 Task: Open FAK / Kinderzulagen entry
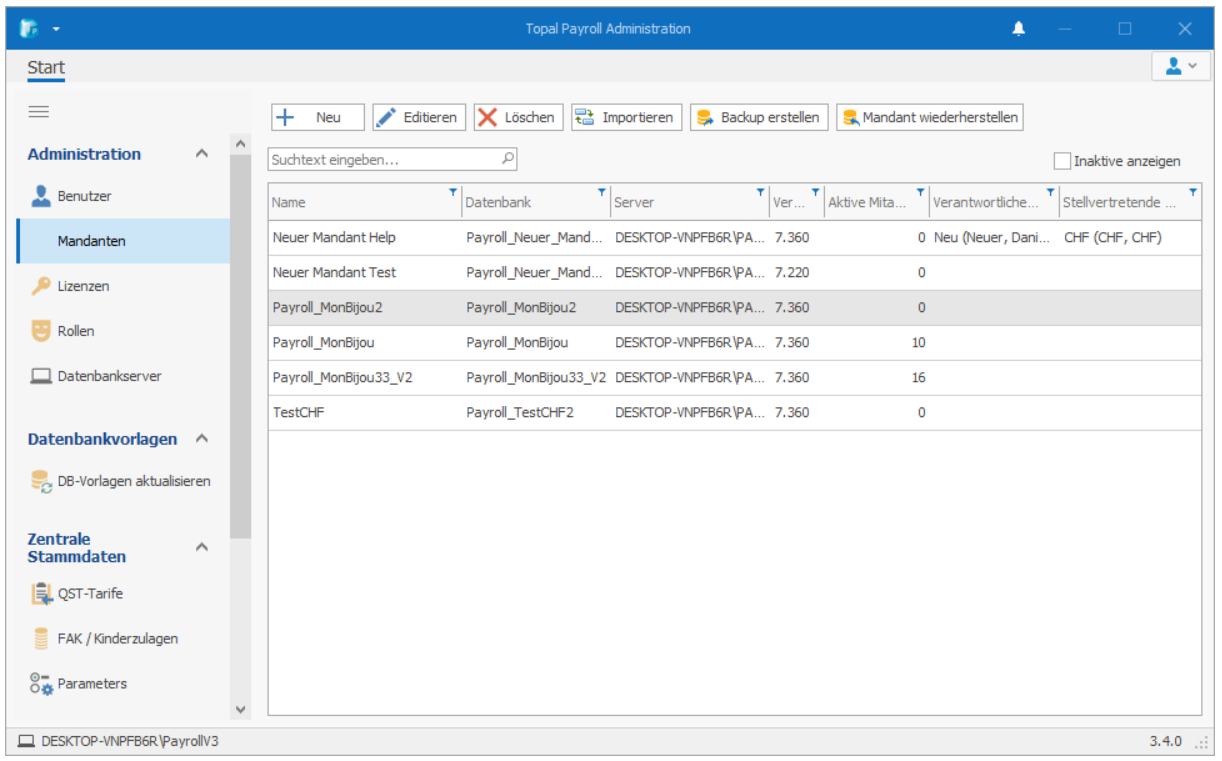117,639
